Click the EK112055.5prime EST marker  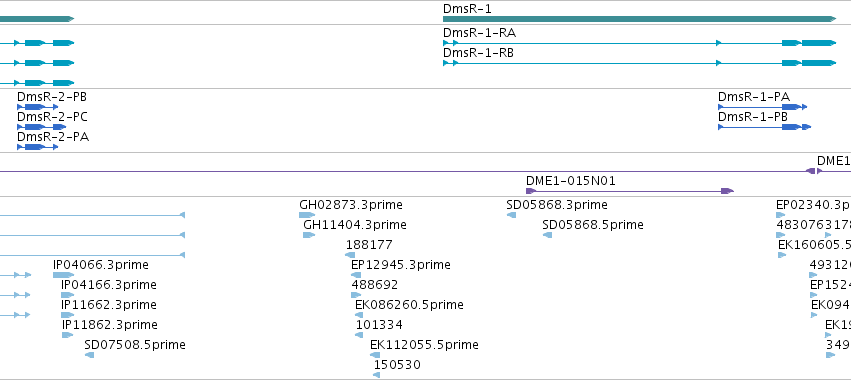click(375, 355)
